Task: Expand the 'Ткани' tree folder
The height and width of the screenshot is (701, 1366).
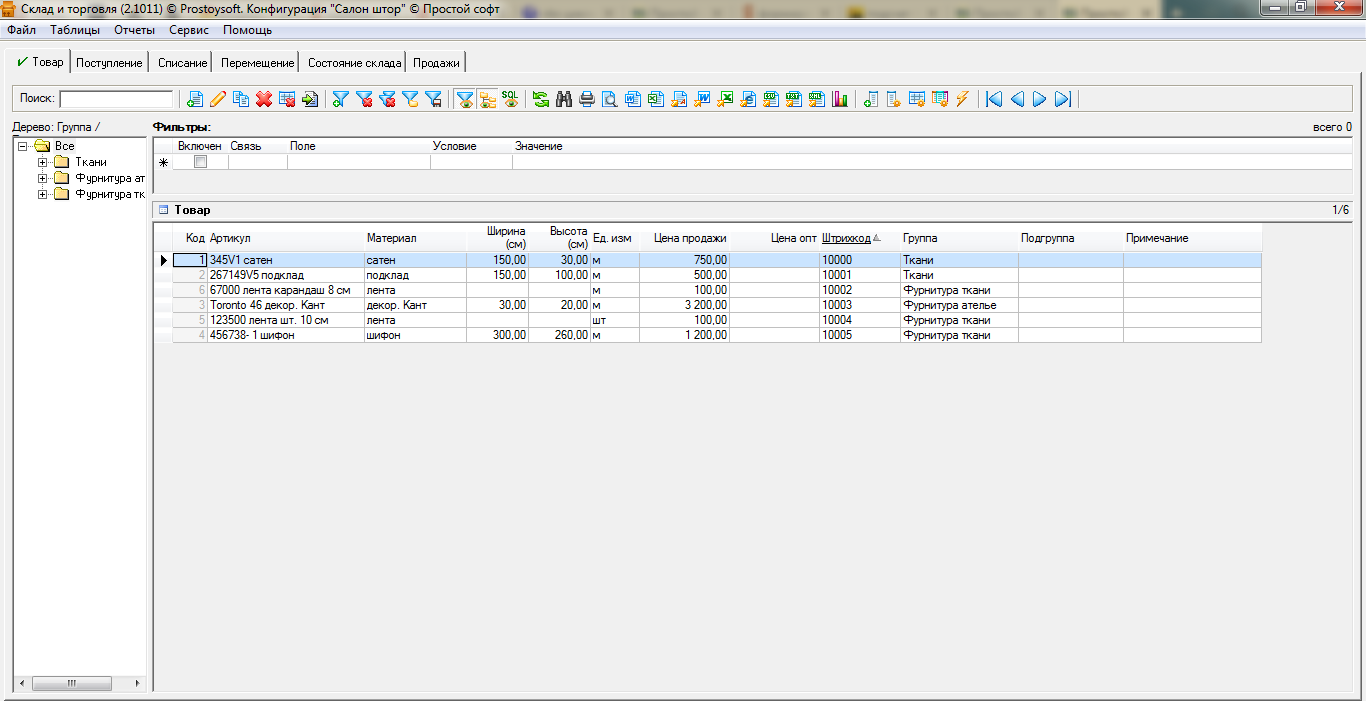Action: click(x=43, y=162)
